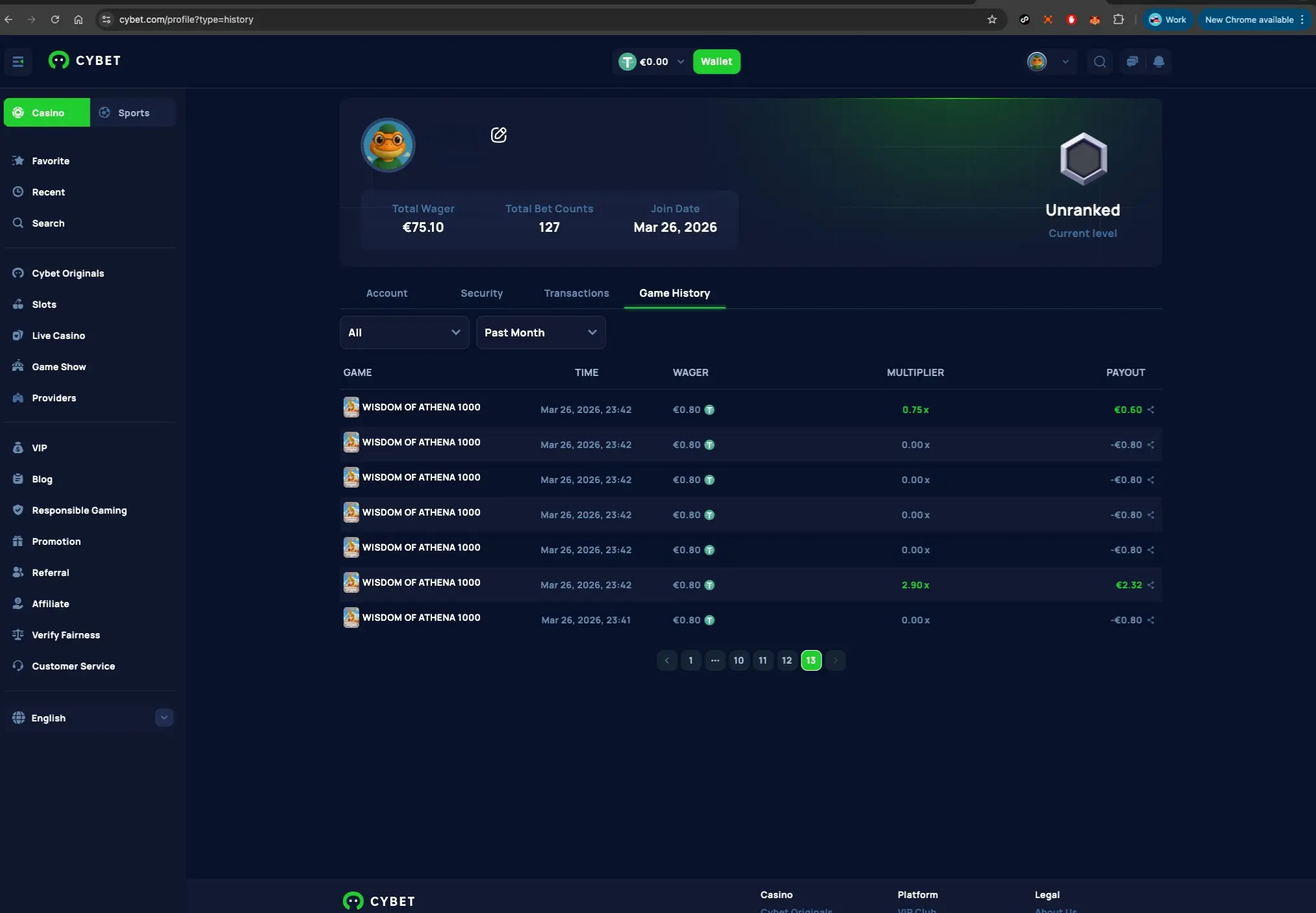The height and width of the screenshot is (913, 1316).
Task: Go to page 11 of history
Action: (763, 660)
